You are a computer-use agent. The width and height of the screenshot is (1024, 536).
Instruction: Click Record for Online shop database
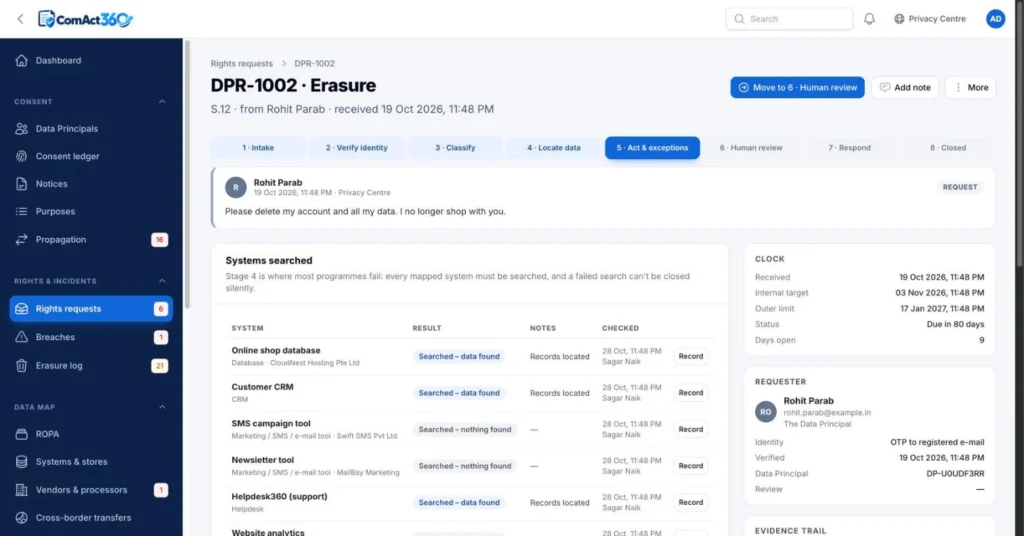point(690,356)
